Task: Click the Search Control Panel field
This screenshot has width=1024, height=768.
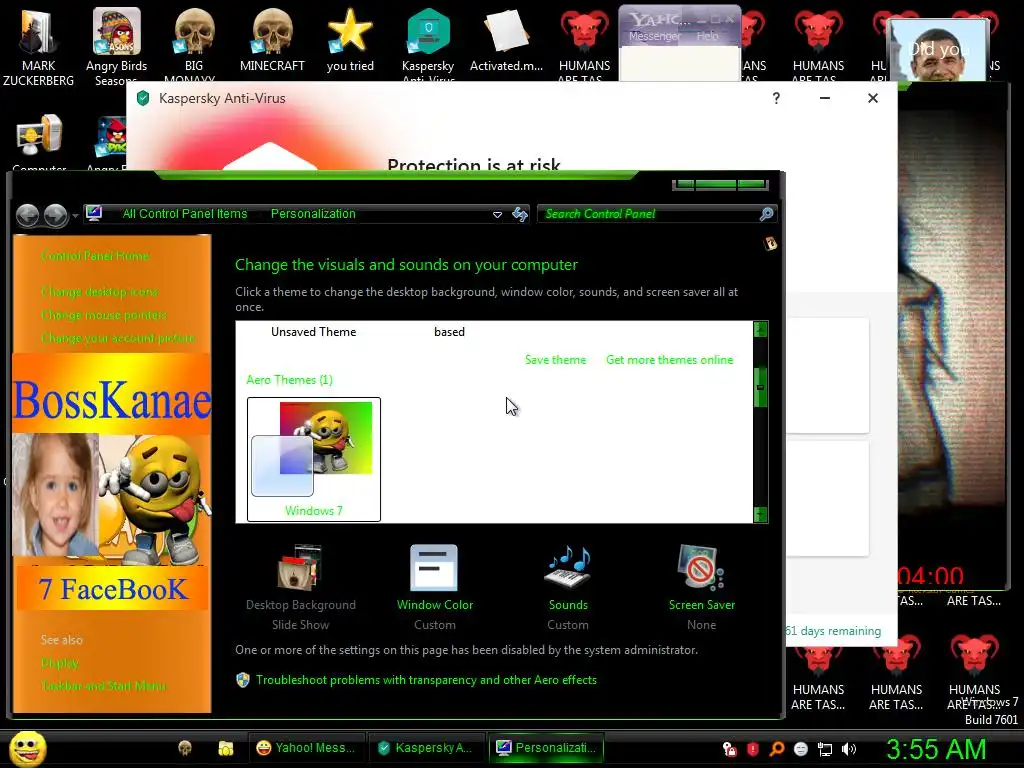Action: tap(648, 214)
